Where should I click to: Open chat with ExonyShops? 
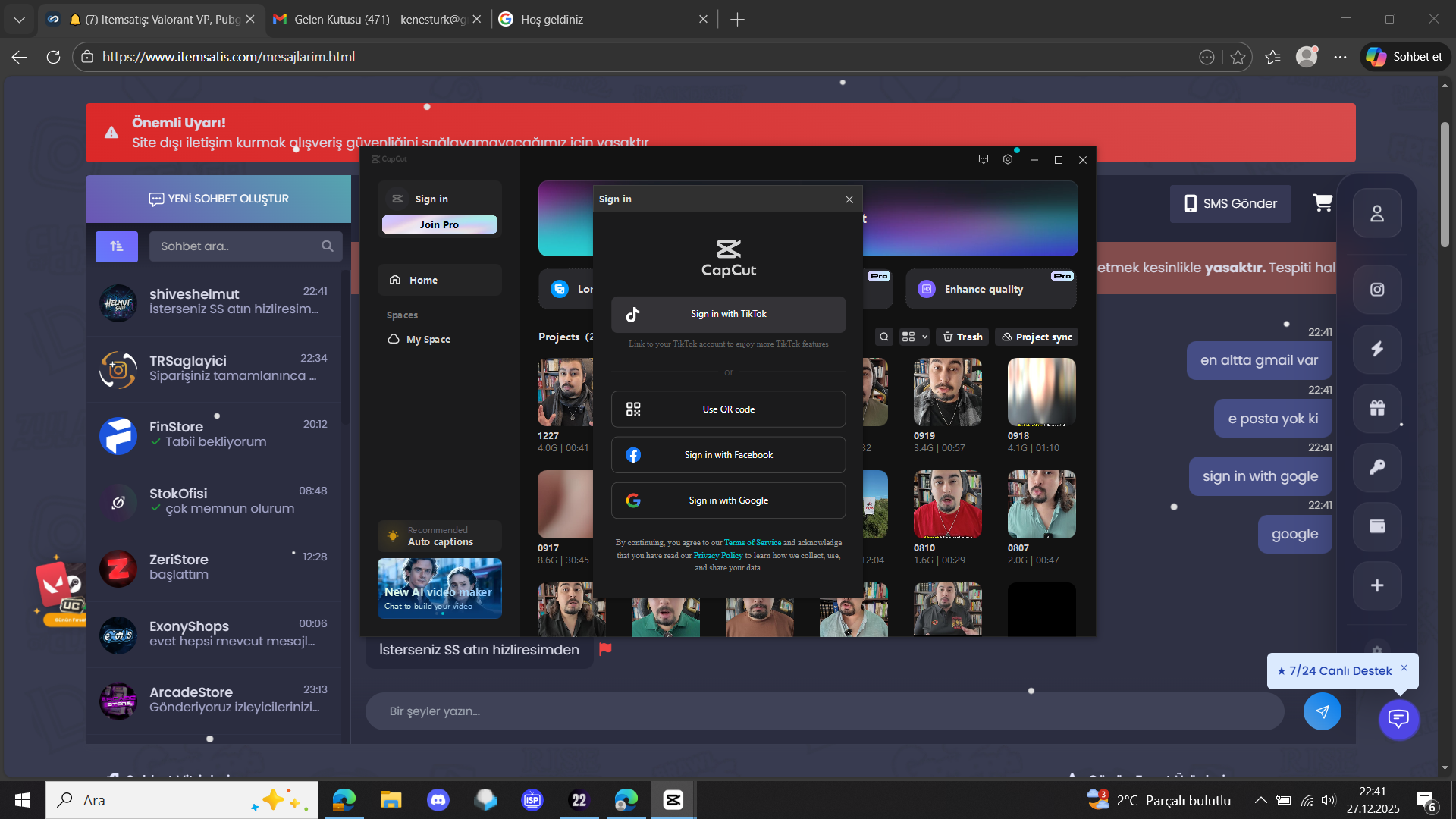[x=215, y=634]
